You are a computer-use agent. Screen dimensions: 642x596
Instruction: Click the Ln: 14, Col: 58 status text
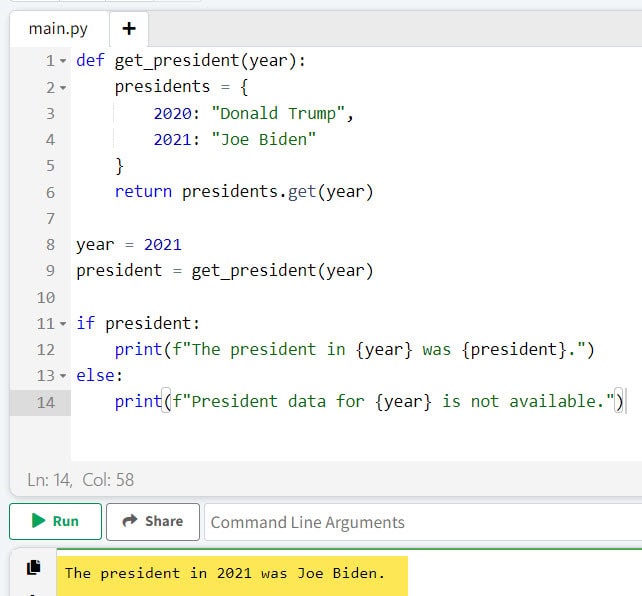click(81, 480)
